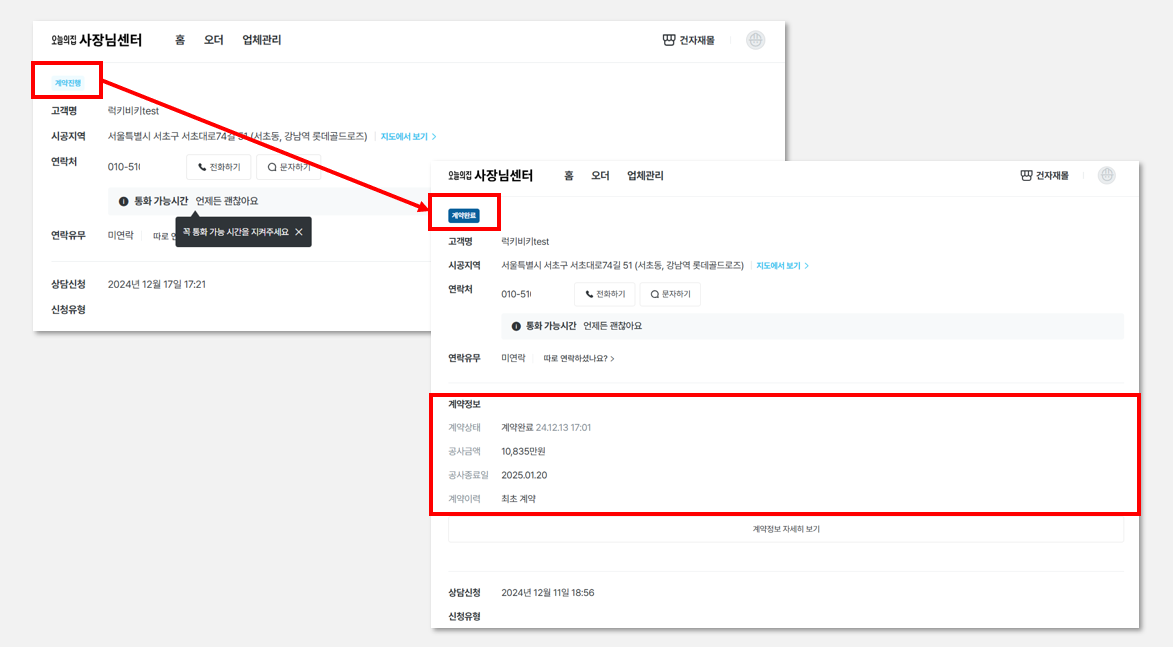Open 오더 menu in the front window
The image size is (1173, 647).
[x=601, y=176]
